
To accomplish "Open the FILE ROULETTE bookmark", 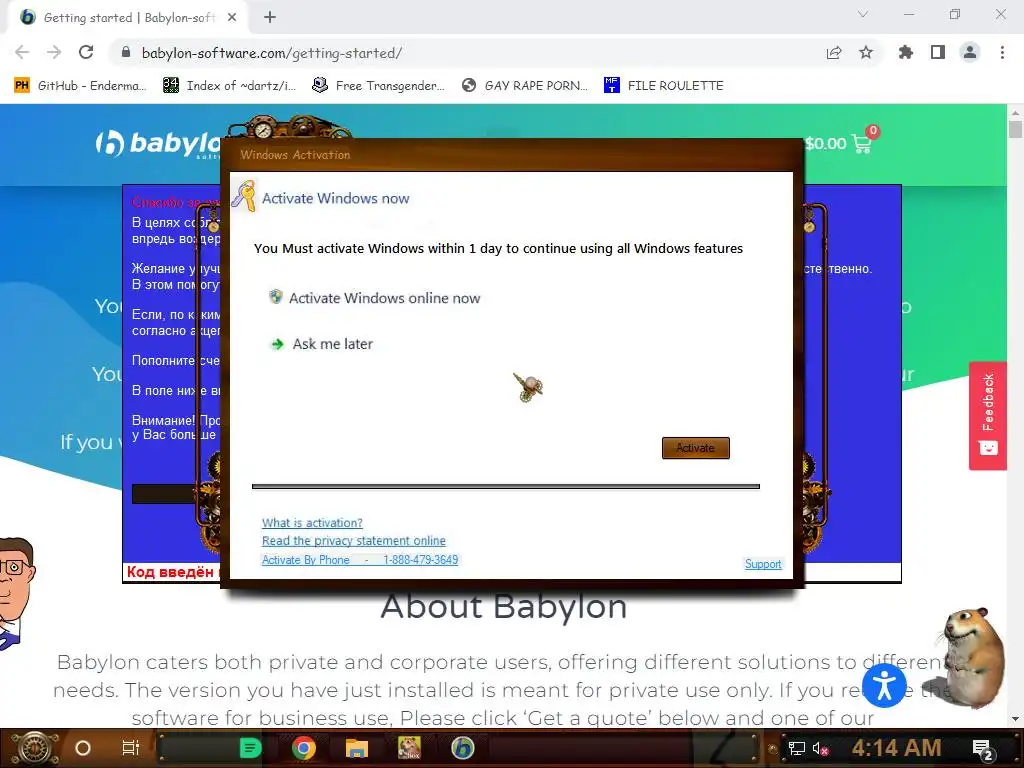I will point(664,86).
